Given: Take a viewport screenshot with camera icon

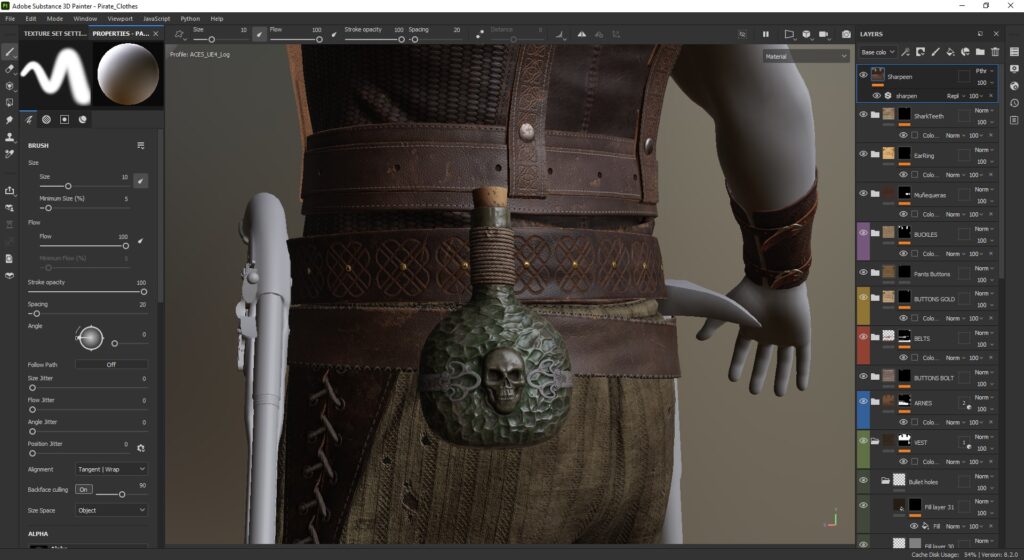Looking at the screenshot, I should 846,34.
